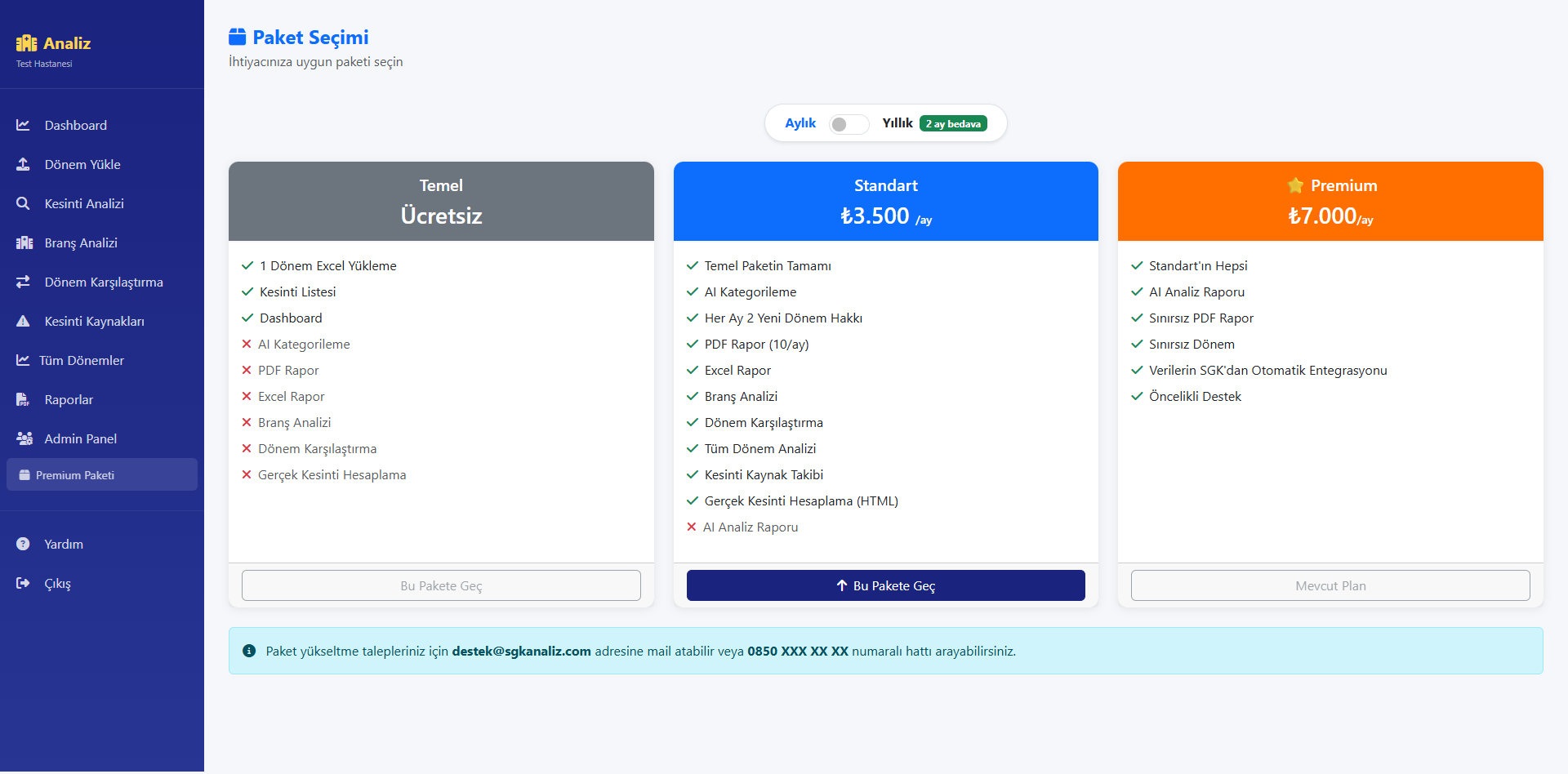
Task: Open the Premium Paketi menu item
Action: pyautogui.click(x=75, y=475)
